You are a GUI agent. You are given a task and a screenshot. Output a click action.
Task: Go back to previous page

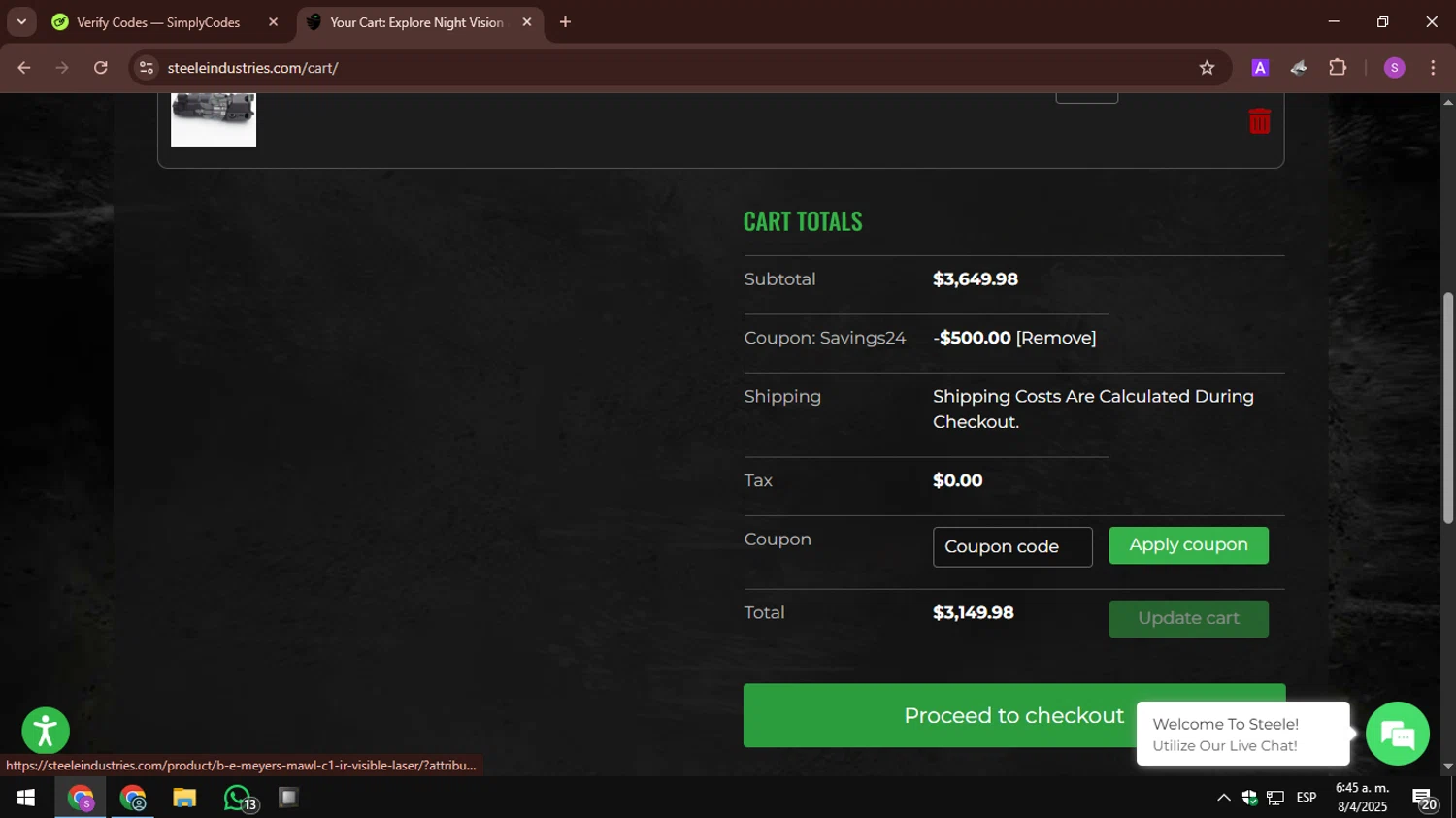coord(24,68)
